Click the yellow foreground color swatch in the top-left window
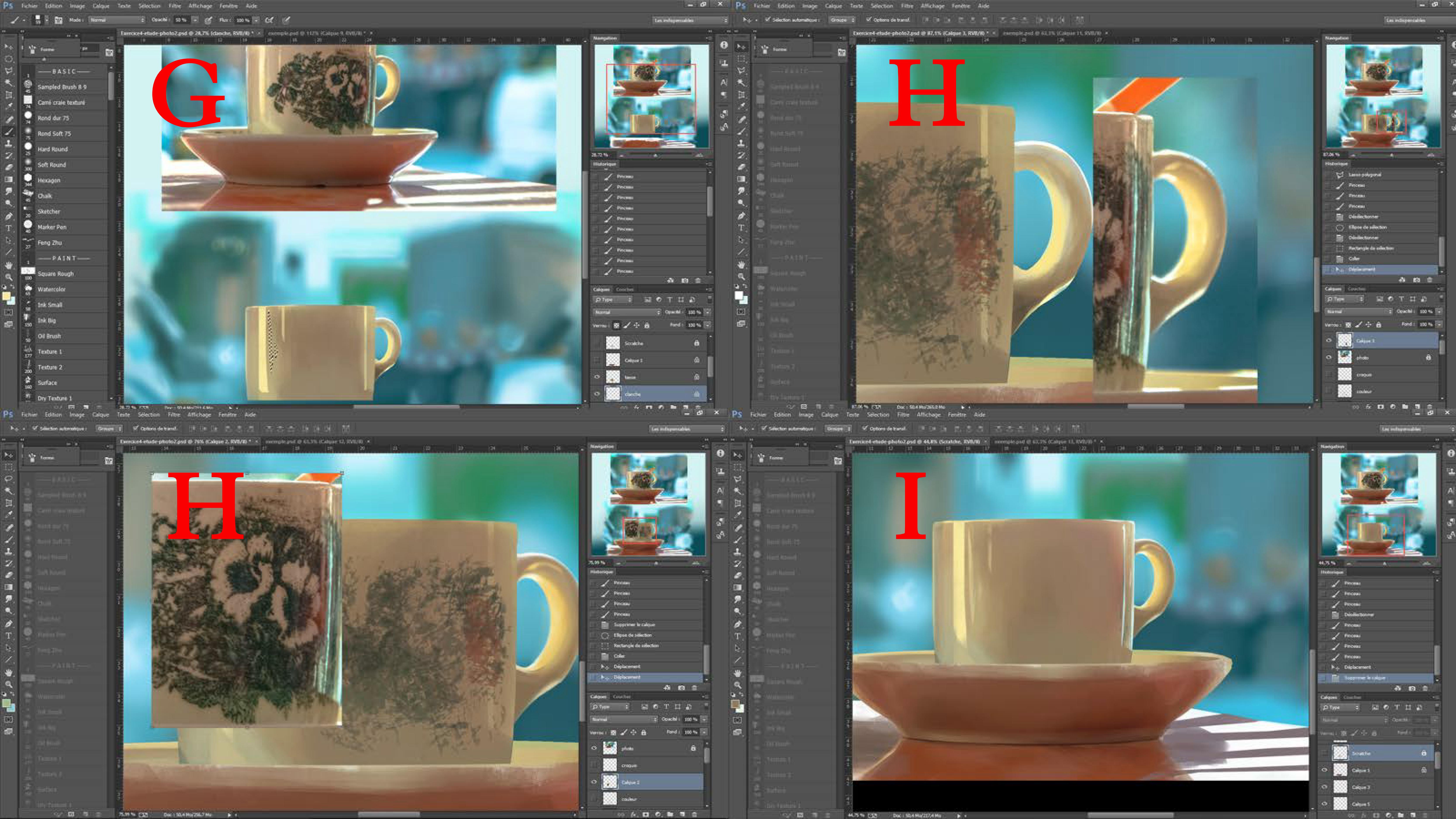 click(x=6, y=296)
